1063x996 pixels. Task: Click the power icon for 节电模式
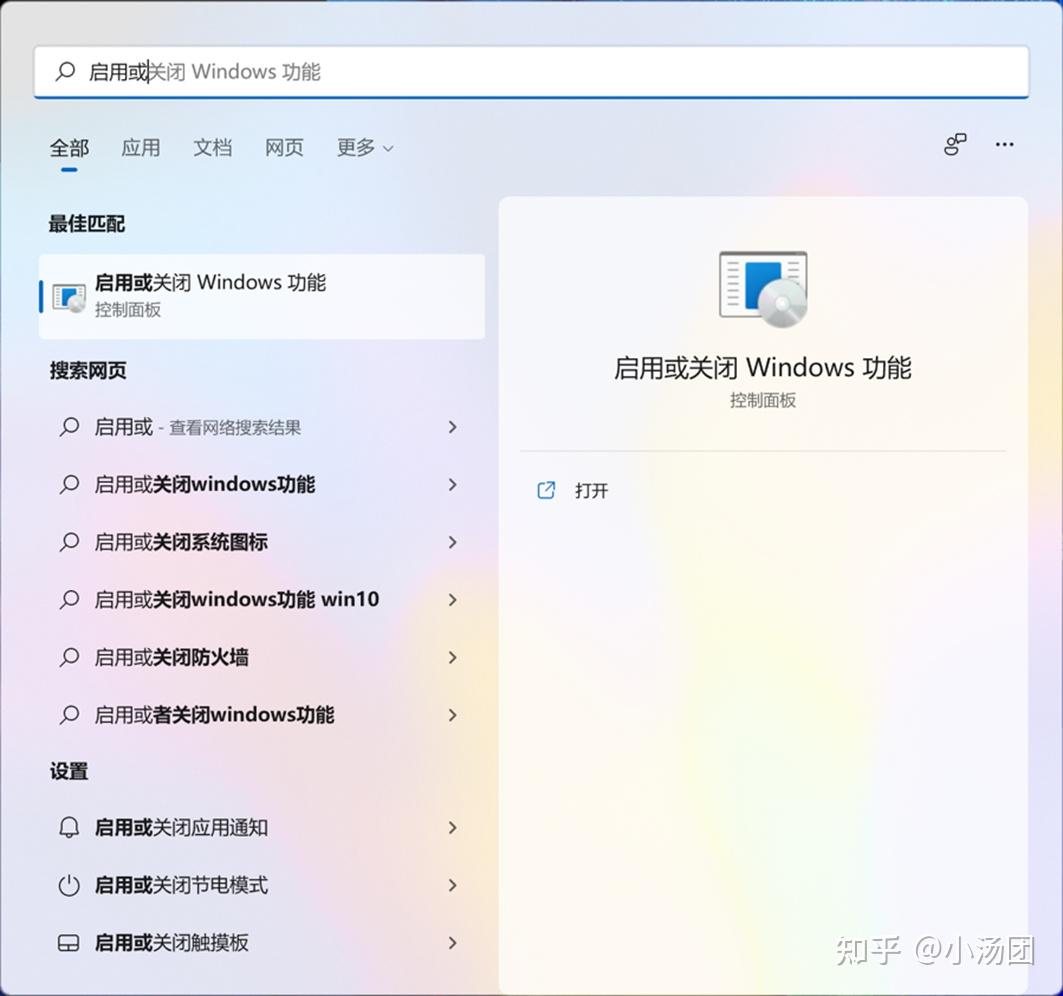69,885
